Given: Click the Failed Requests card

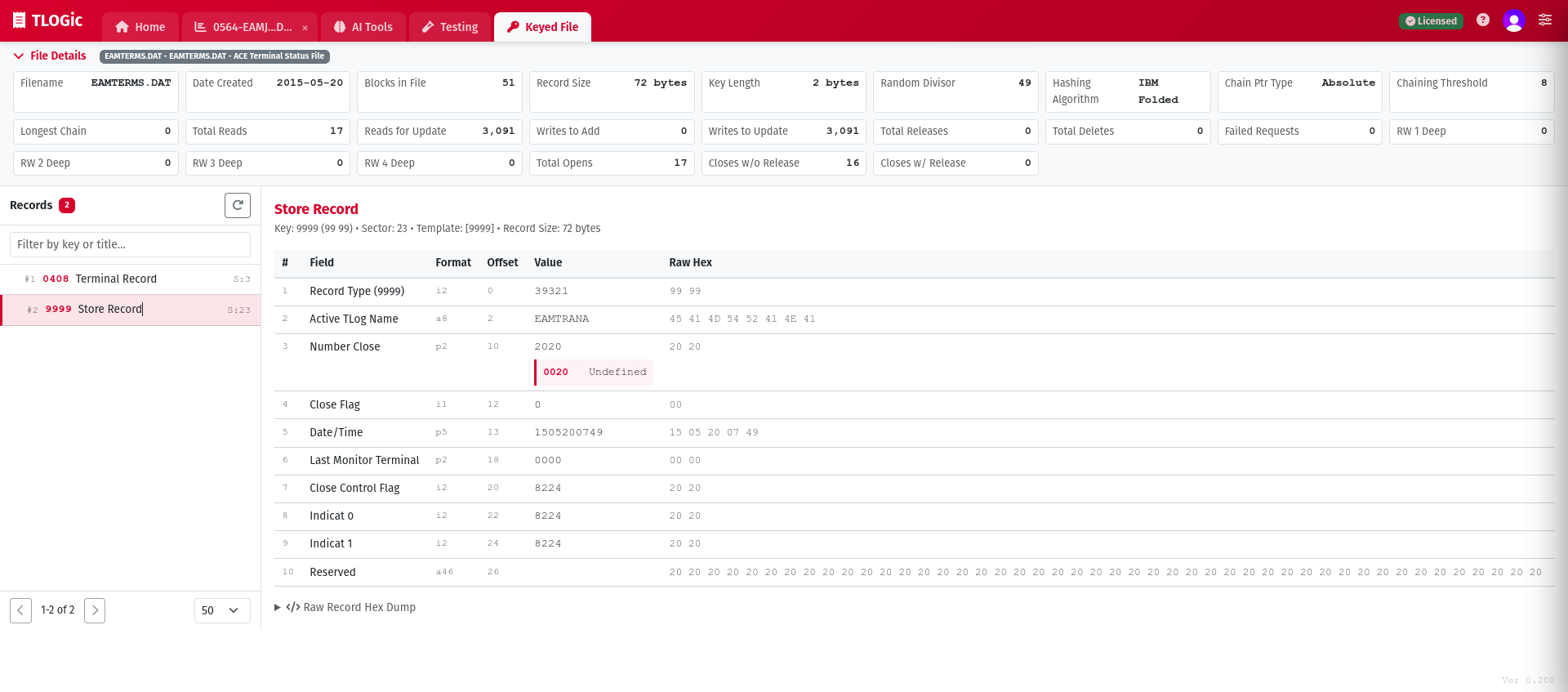Looking at the screenshot, I should (x=1300, y=132).
